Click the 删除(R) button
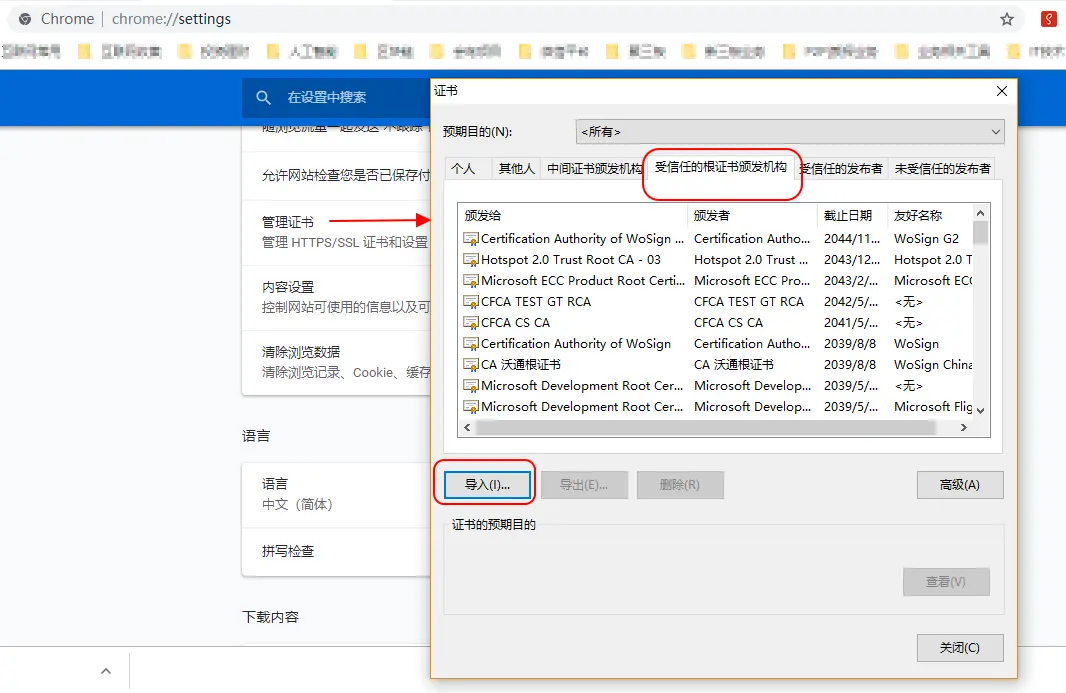The width and height of the screenshot is (1066, 693). (x=680, y=485)
